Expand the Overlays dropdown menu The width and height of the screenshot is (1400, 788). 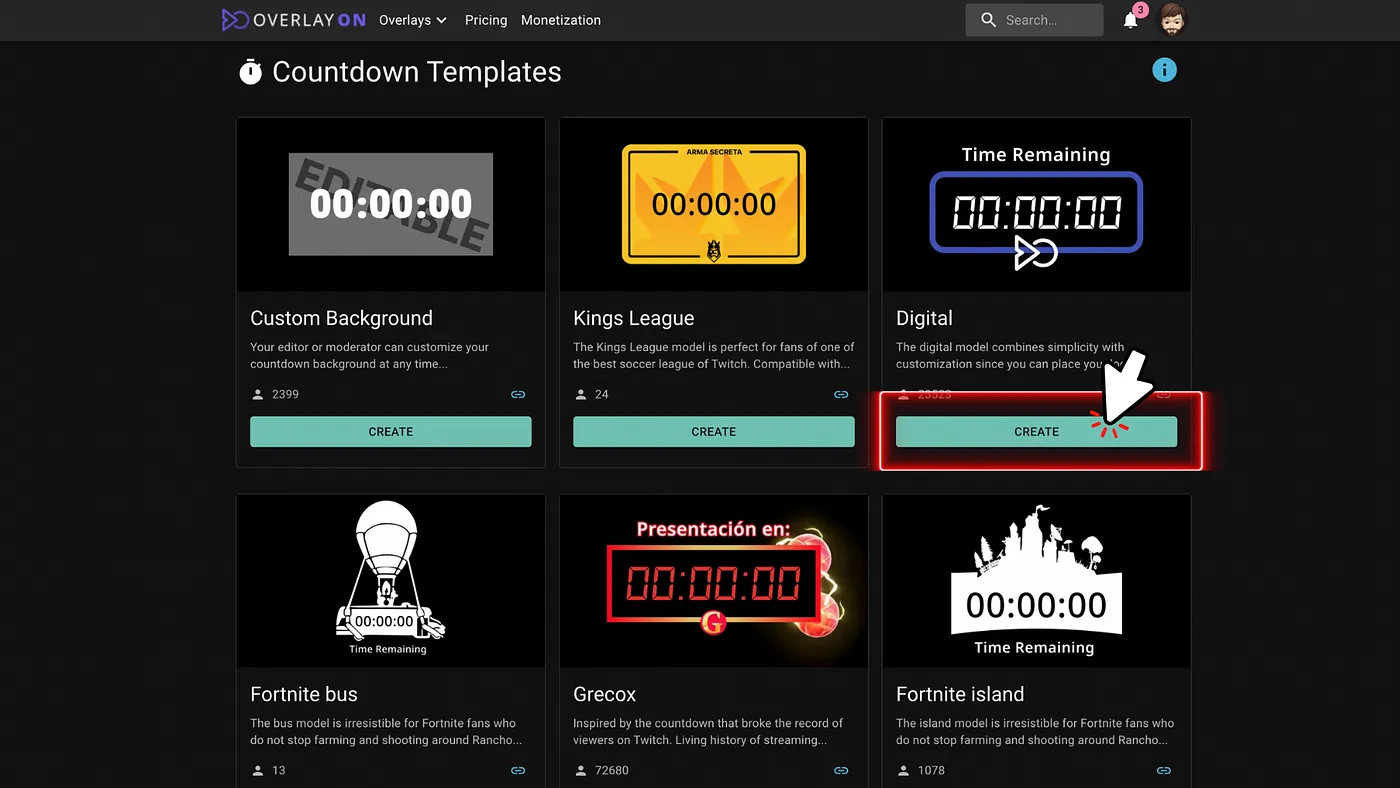pos(413,20)
